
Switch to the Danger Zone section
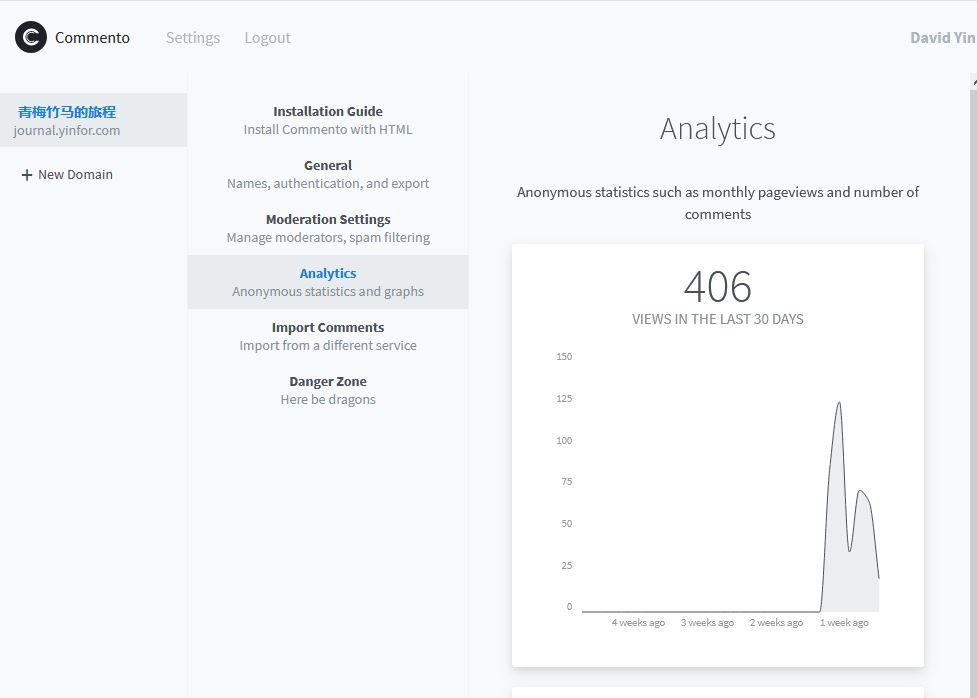328,390
